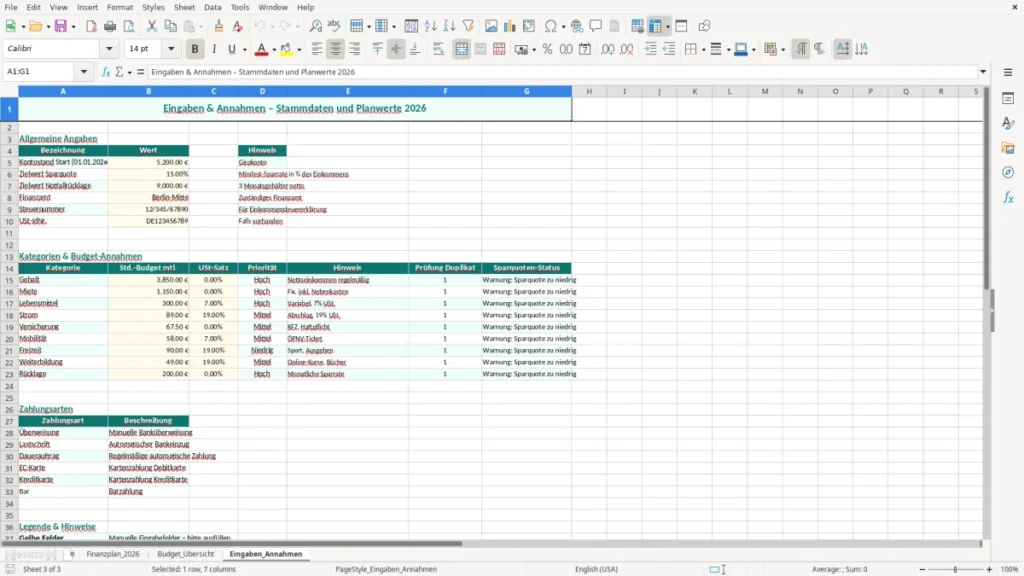Open the Data menu
The height and width of the screenshot is (576, 1024).
(212, 7)
